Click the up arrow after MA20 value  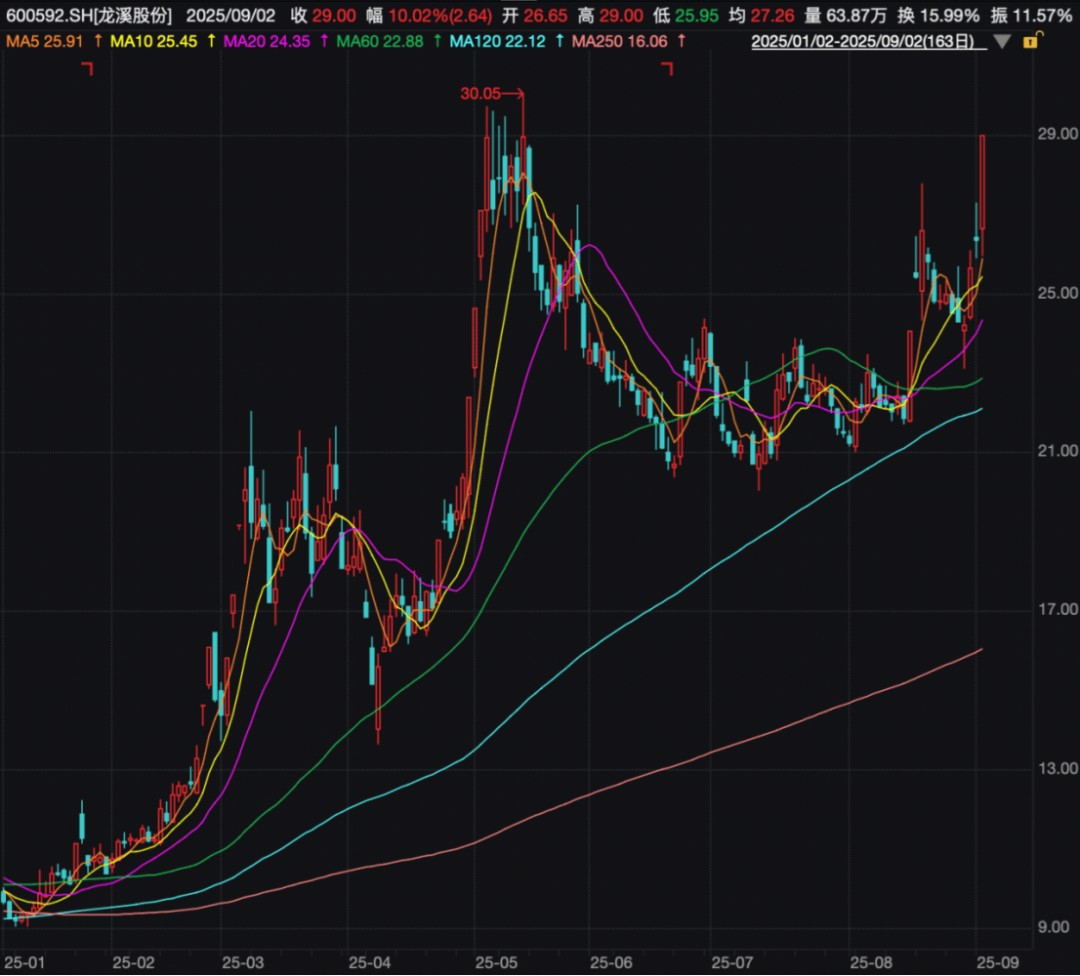point(322,41)
